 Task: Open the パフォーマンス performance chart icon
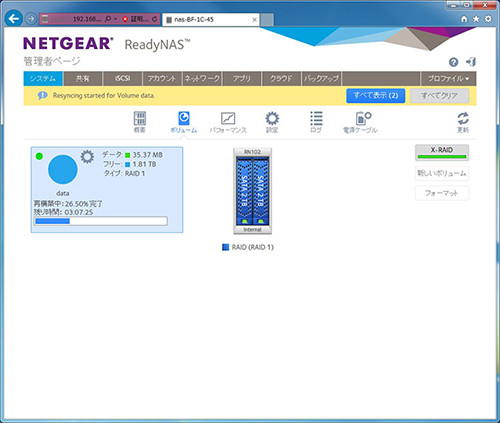point(228,122)
